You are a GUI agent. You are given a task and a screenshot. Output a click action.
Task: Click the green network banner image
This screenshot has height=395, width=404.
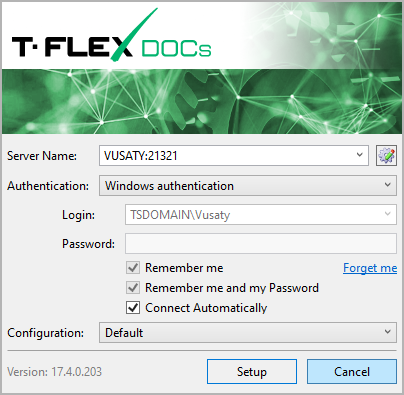click(202, 101)
